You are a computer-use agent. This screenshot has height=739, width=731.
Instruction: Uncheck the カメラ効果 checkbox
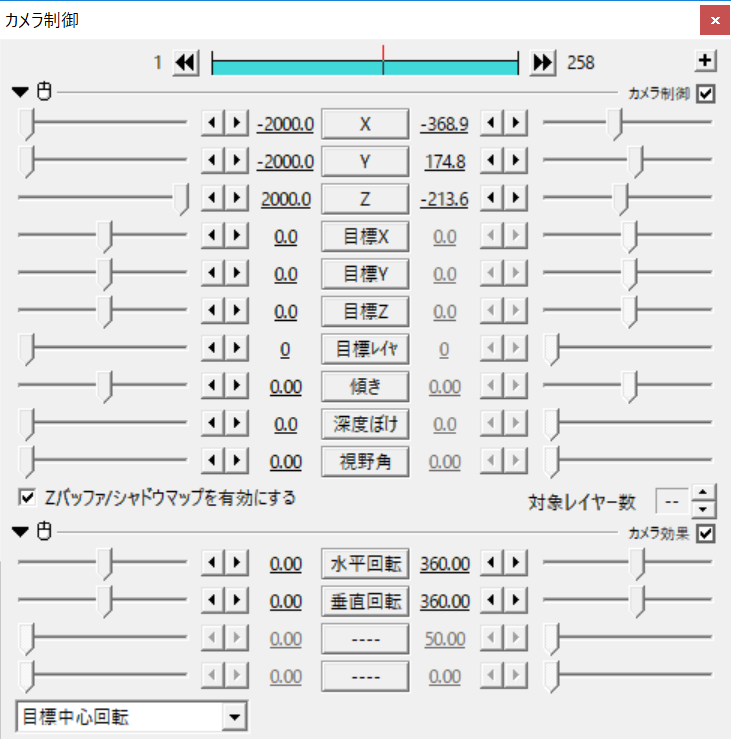point(706,534)
